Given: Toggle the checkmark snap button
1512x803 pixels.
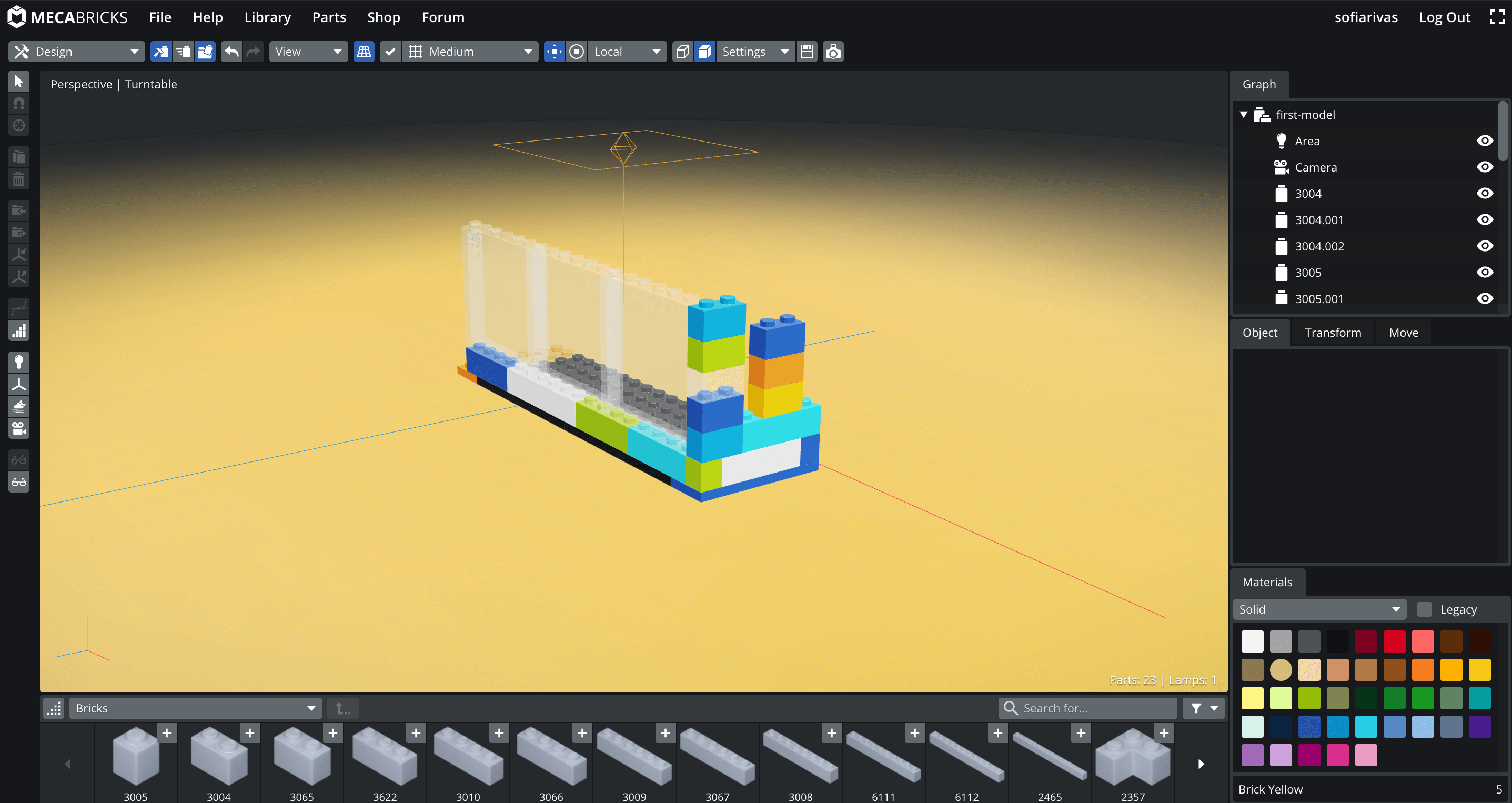Looking at the screenshot, I should tap(390, 52).
